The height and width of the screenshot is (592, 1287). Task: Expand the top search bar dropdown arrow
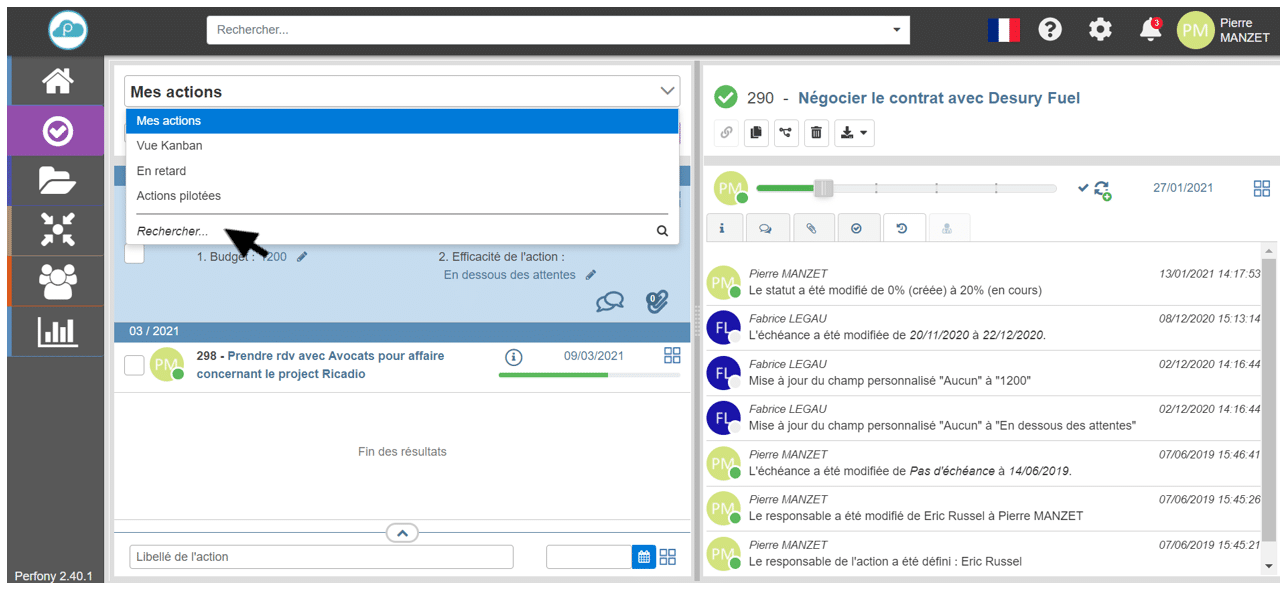[896, 30]
